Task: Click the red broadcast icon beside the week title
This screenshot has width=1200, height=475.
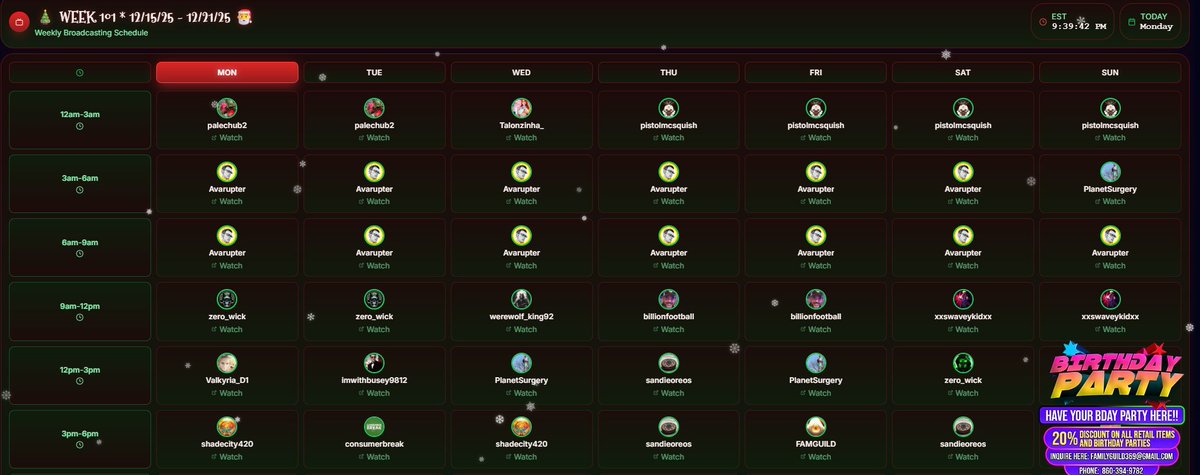Action: click(18, 19)
